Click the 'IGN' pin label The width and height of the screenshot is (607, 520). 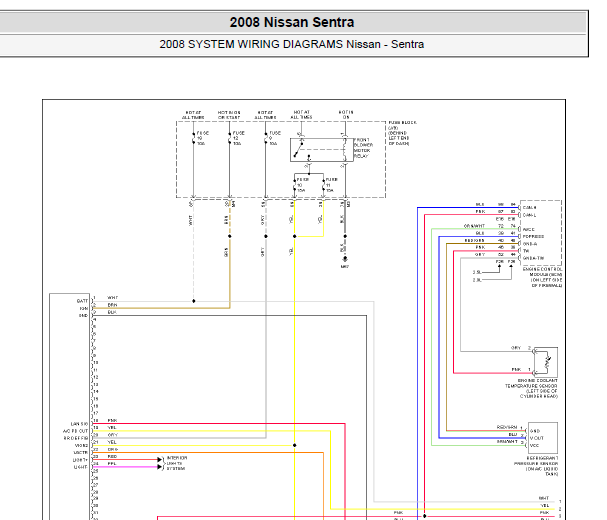pyautogui.click(x=84, y=308)
